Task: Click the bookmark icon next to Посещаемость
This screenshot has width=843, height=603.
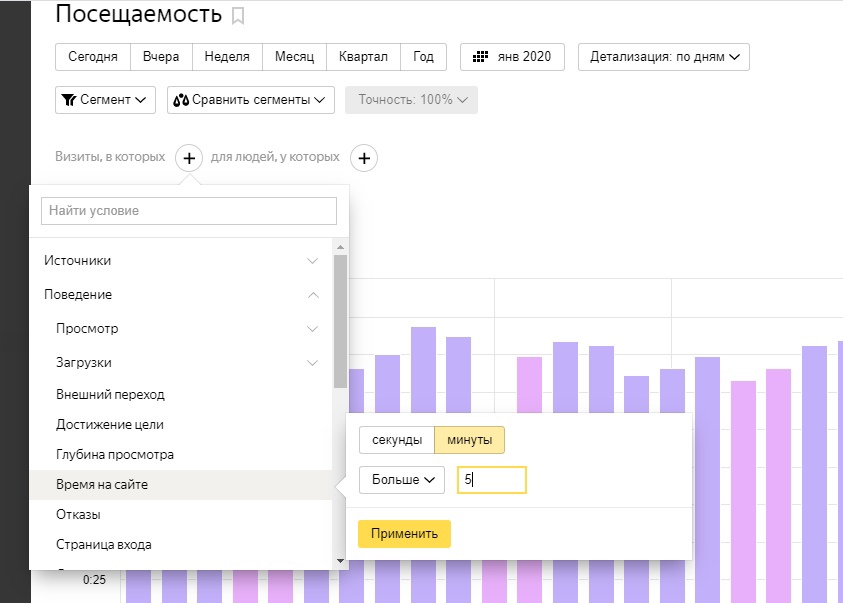Action: click(x=237, y=16)
